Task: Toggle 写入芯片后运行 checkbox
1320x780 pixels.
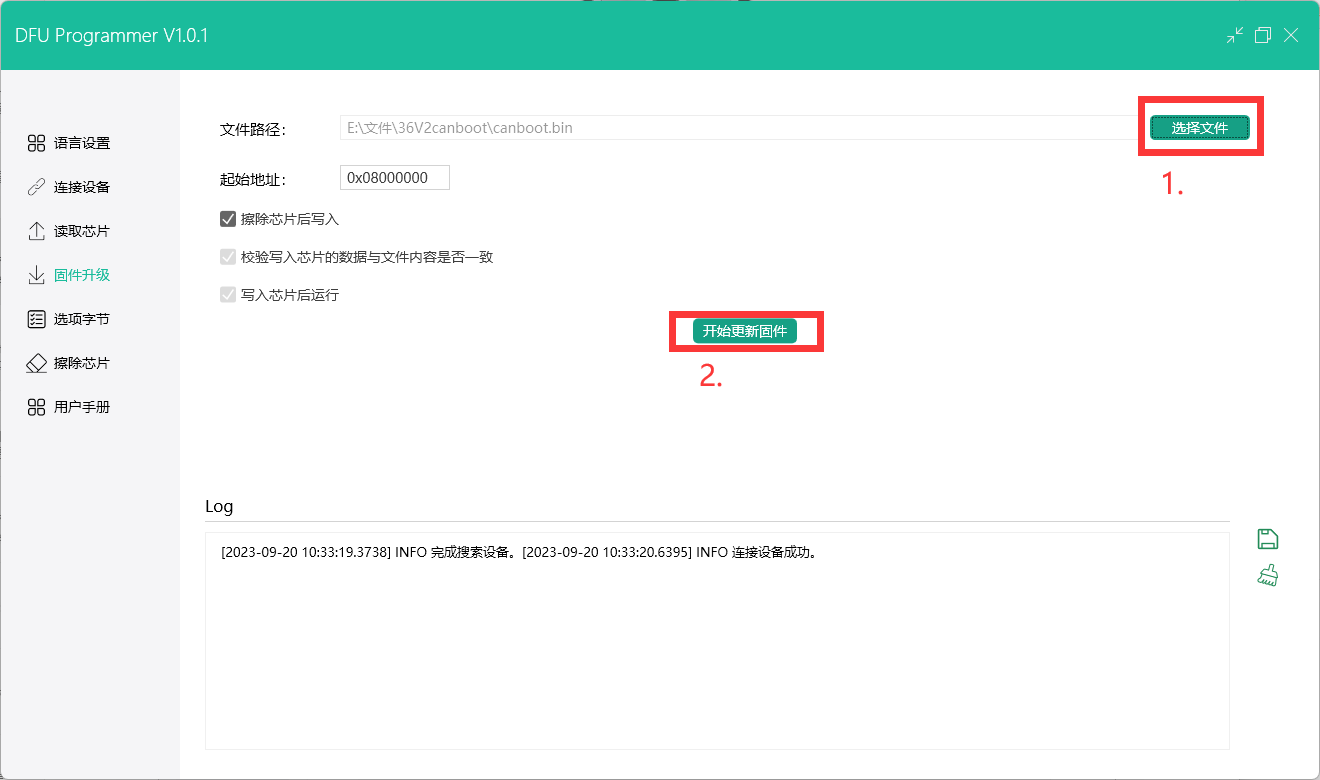Action: pos(228,295)
